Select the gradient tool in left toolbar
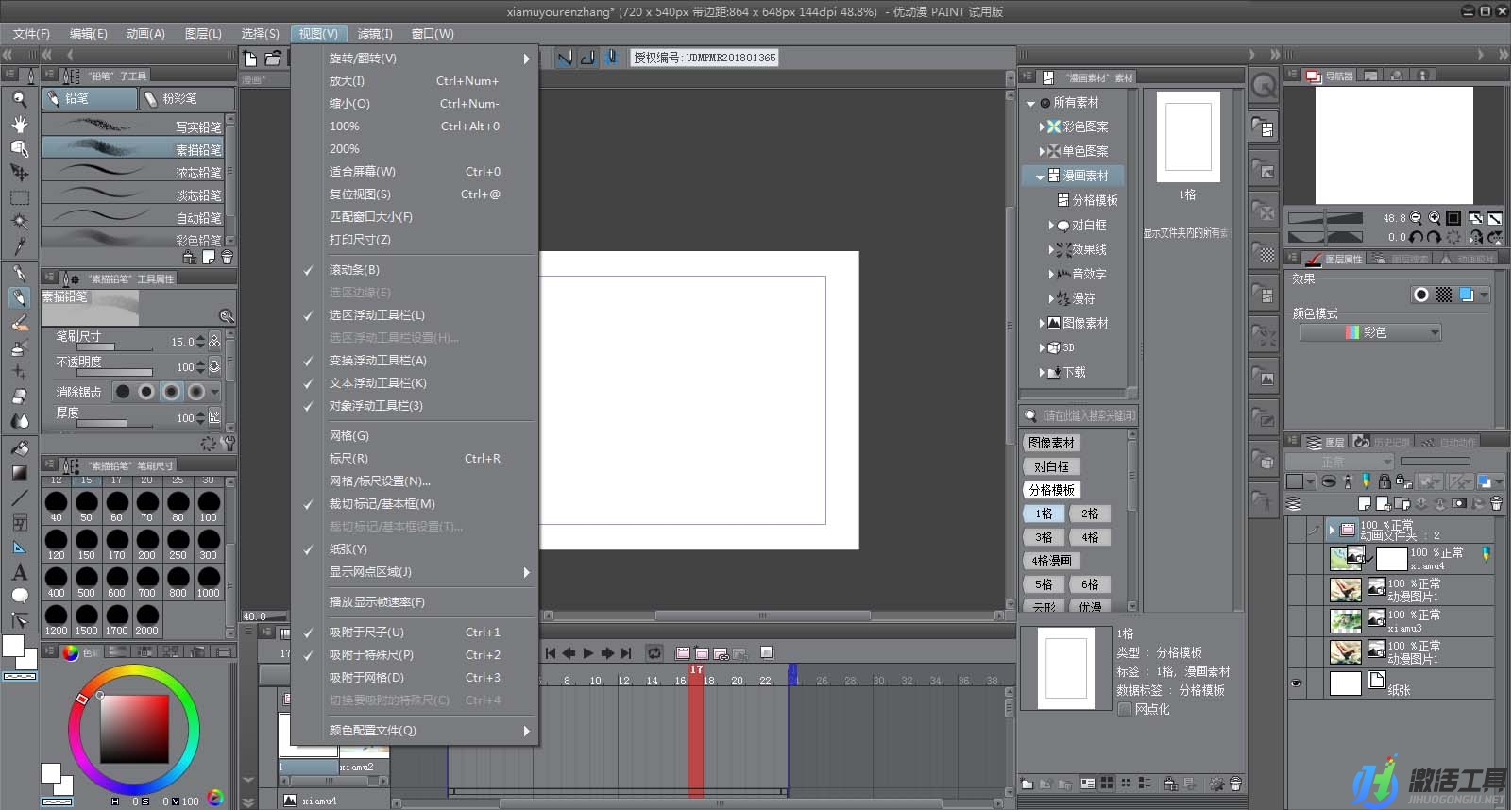Viewport: 1512px width, 810px height. click(19, 472)
